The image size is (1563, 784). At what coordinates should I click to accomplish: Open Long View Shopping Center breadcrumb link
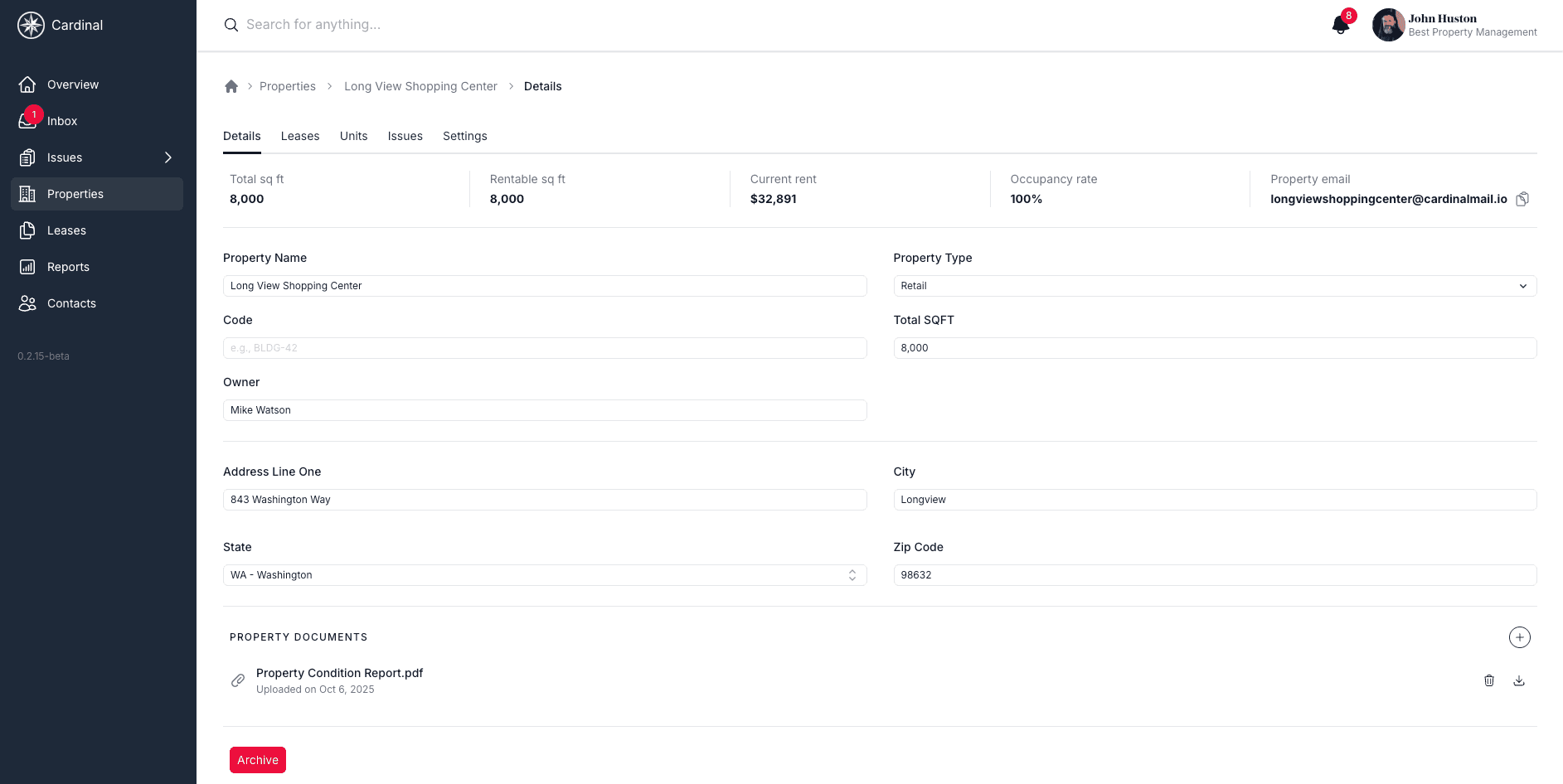[x=420, y=85]
